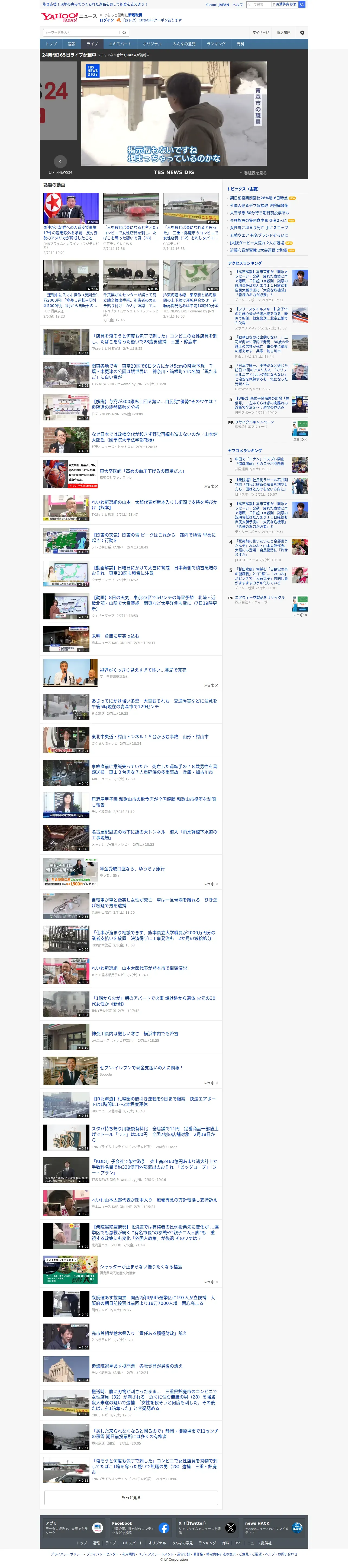Close the セブン‐イレブン ad with X

pyautogui.click(x=216, y=1083)
